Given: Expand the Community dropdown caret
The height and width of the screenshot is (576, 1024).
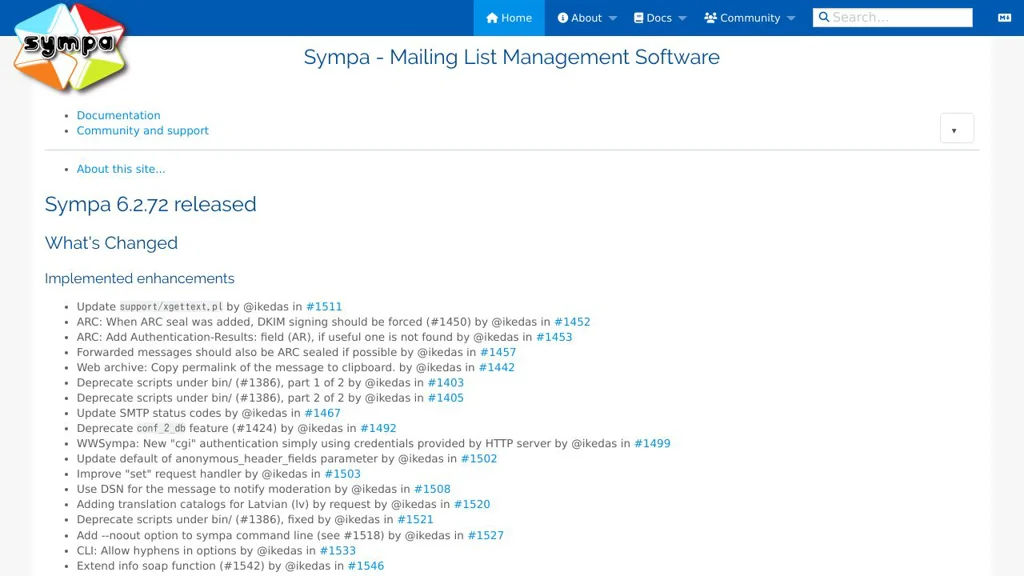Looking at the screenshot, I should tap(791, 18).
